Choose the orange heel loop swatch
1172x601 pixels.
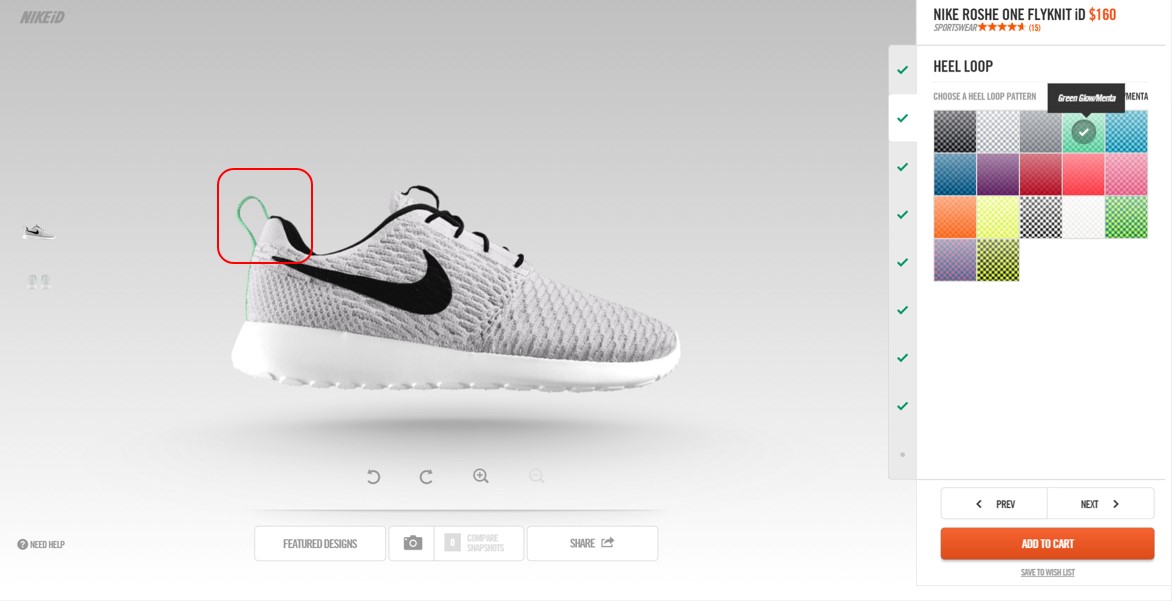pos(954,217)
